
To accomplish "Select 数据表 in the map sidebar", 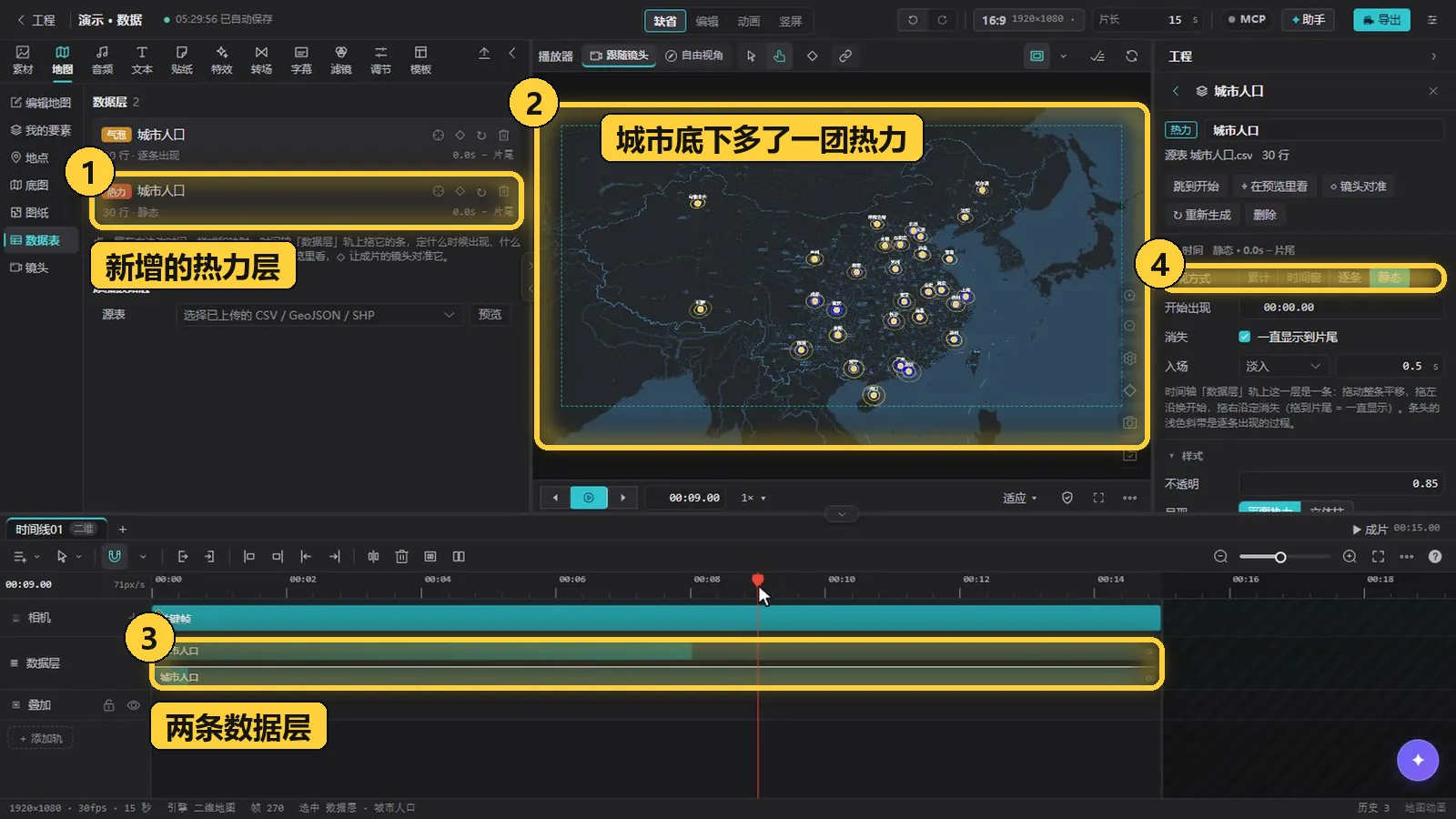I will coord(42,240).
